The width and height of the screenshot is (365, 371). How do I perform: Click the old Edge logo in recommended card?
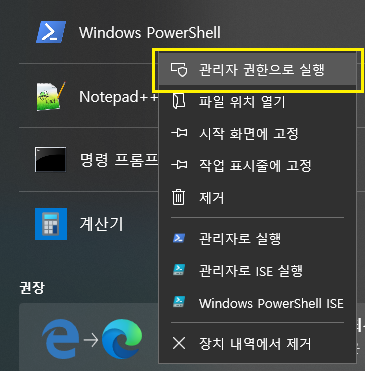(x=61, y=339)
